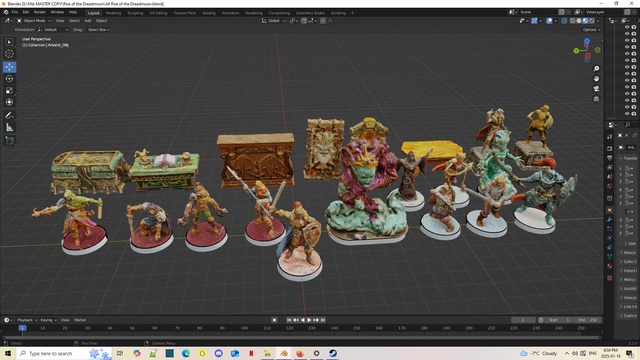Activate the Annotate pencil tool
The width and height of the screenshot is (640, 360).
point(9,116)
